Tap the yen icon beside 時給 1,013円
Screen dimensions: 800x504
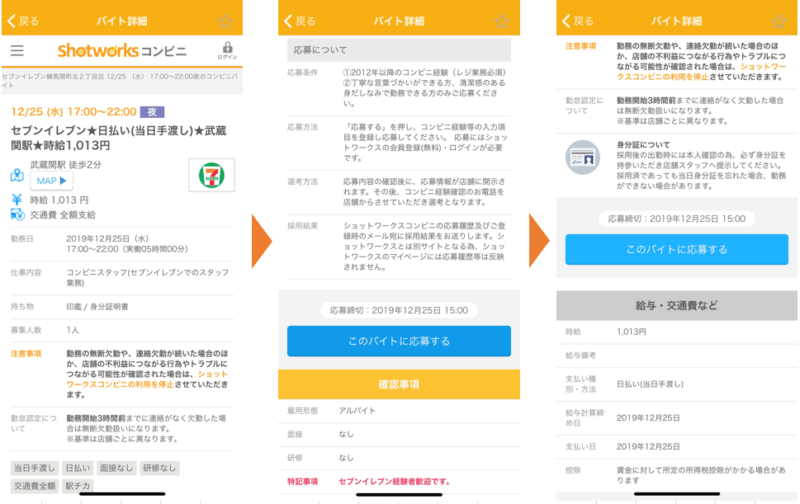tap(17, 199)
